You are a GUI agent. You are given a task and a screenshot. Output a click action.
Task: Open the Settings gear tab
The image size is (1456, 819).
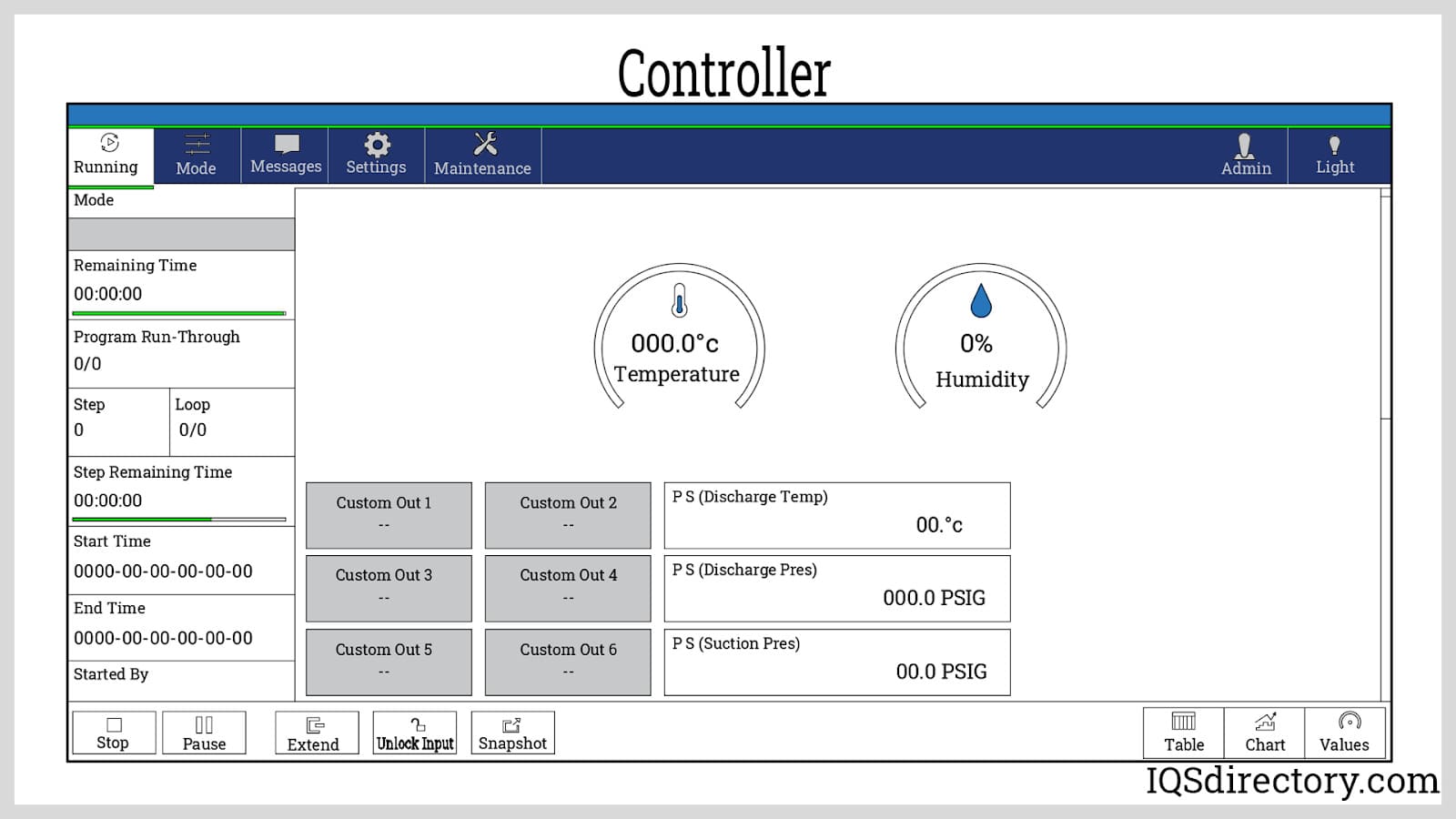[x=376, y=155]
